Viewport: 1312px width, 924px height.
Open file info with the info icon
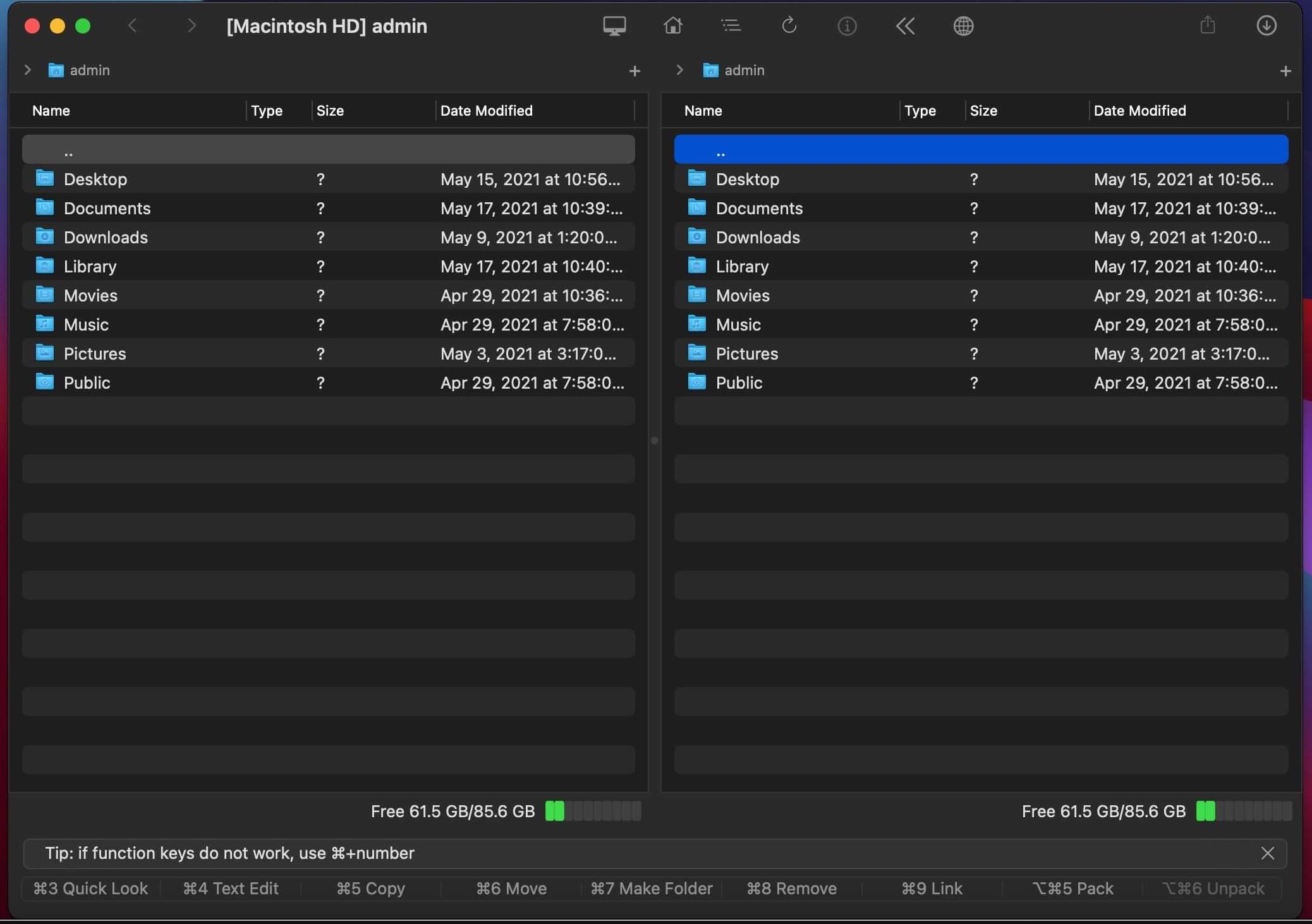click(x=847, y=26)
